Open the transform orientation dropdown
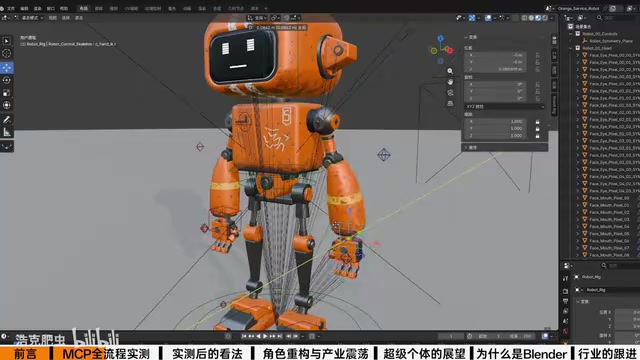This screenshot has height=360, width=640. pyautogui.click(x=257, y=18)
